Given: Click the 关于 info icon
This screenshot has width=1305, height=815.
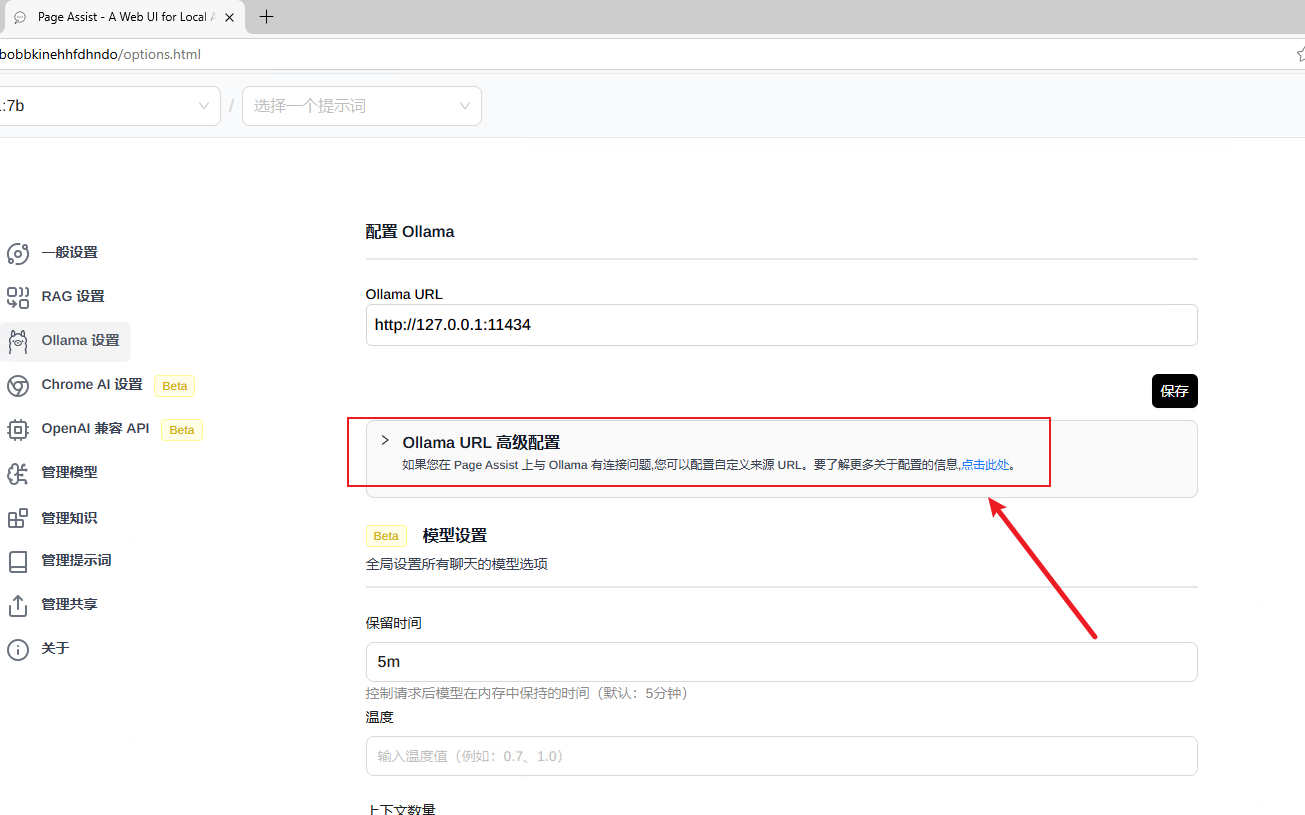Looking at the screenshot, I should [18, 649].
